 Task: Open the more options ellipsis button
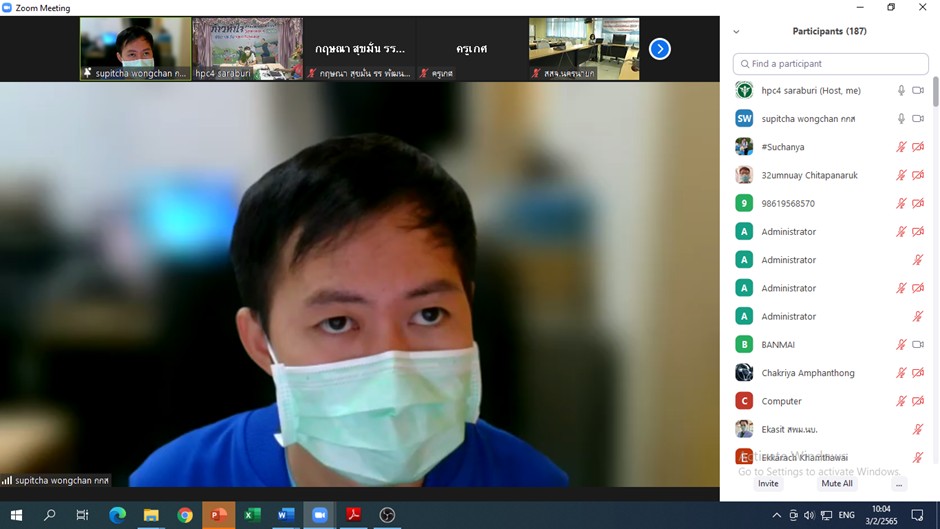click(x=898, y=484)
